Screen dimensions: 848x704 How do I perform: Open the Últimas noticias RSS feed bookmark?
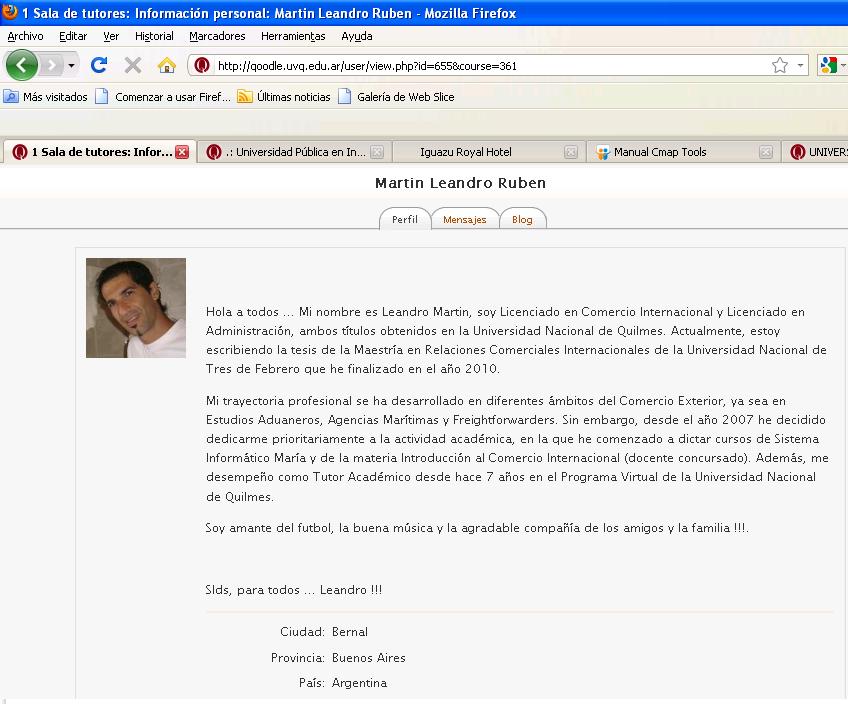pos(284,97)
